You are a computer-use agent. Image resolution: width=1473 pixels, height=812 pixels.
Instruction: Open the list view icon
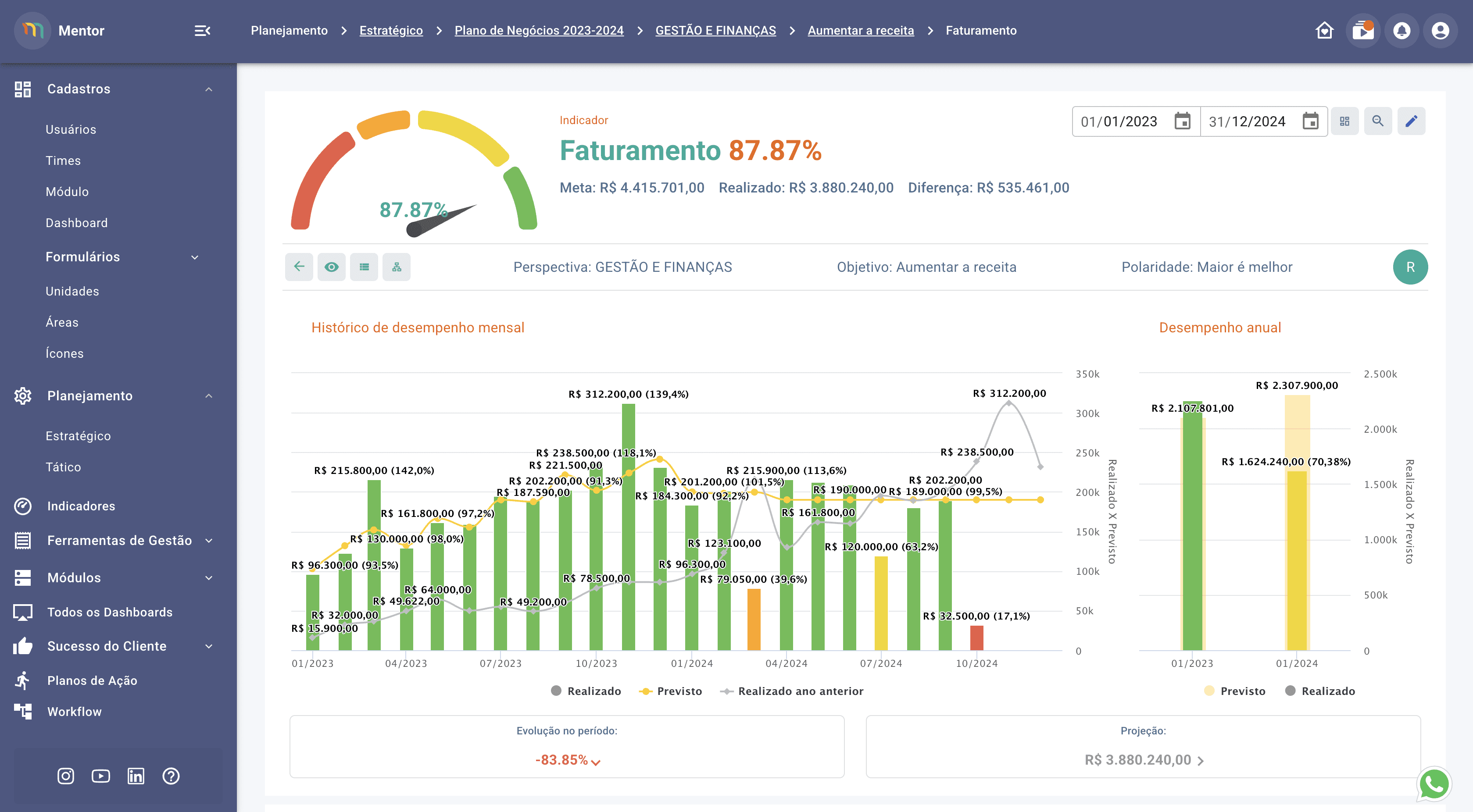point(364,267)
